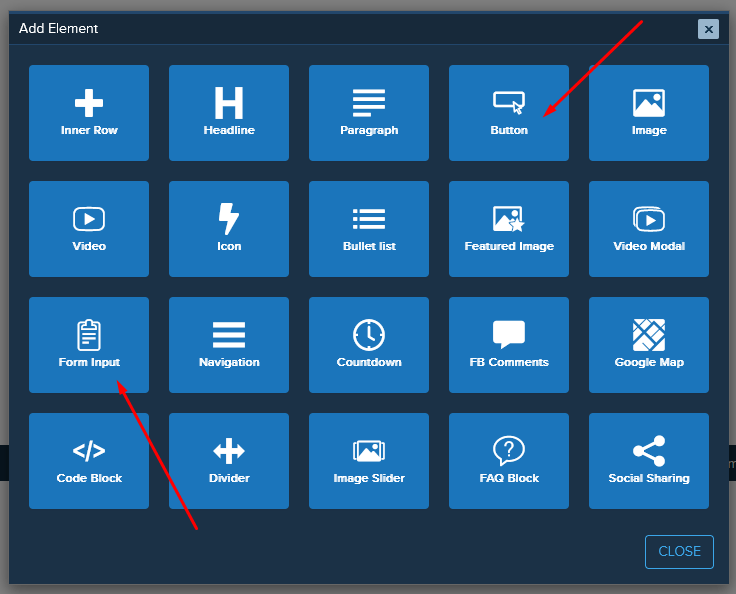Screen dimensions: 736x594
Task: Dismiss dialog with the X button
Action: tap(708, 29)
